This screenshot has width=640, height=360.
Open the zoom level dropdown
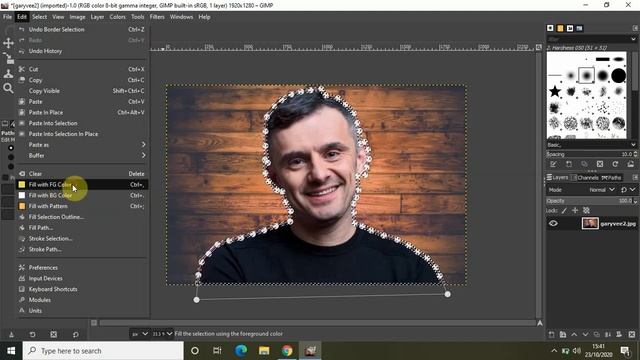(162, 334)
